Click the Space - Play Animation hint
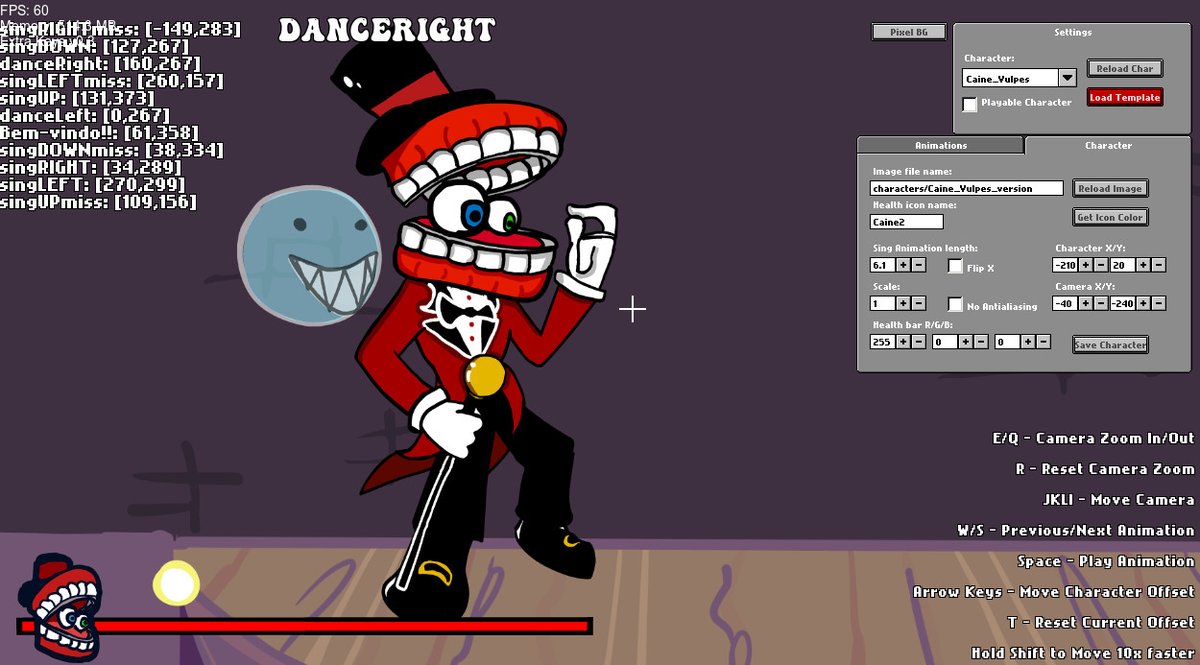1200x665 pixels. click(x=1106, y=561)
